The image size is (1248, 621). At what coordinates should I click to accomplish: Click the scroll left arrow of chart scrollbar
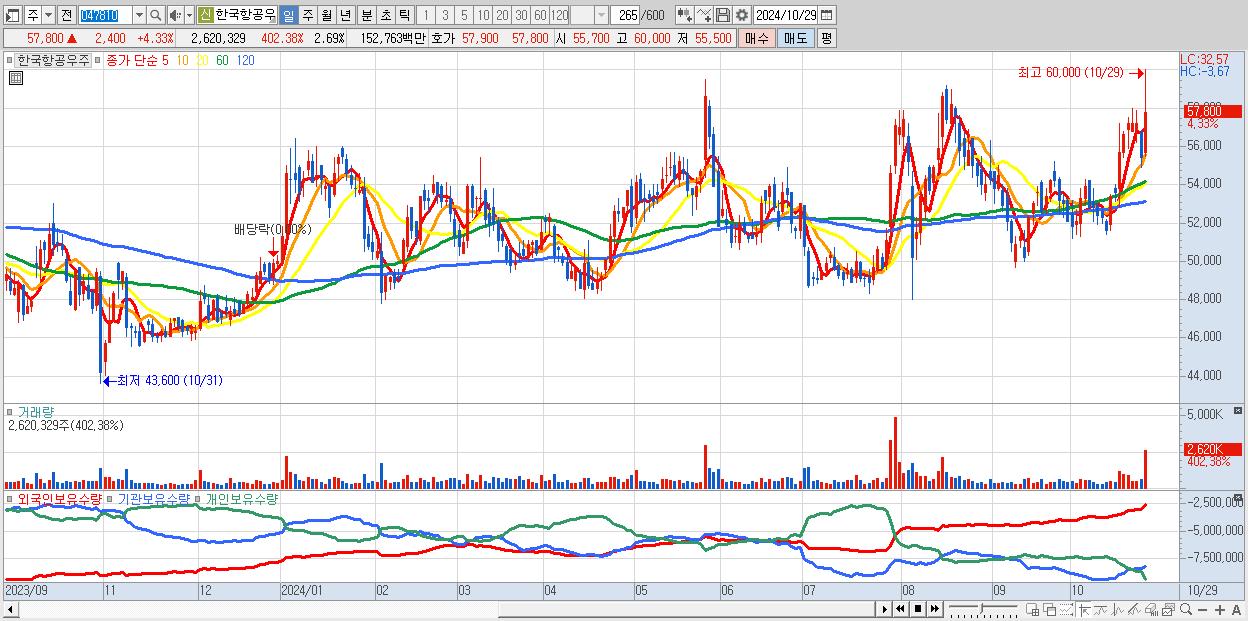coord(9,609)
